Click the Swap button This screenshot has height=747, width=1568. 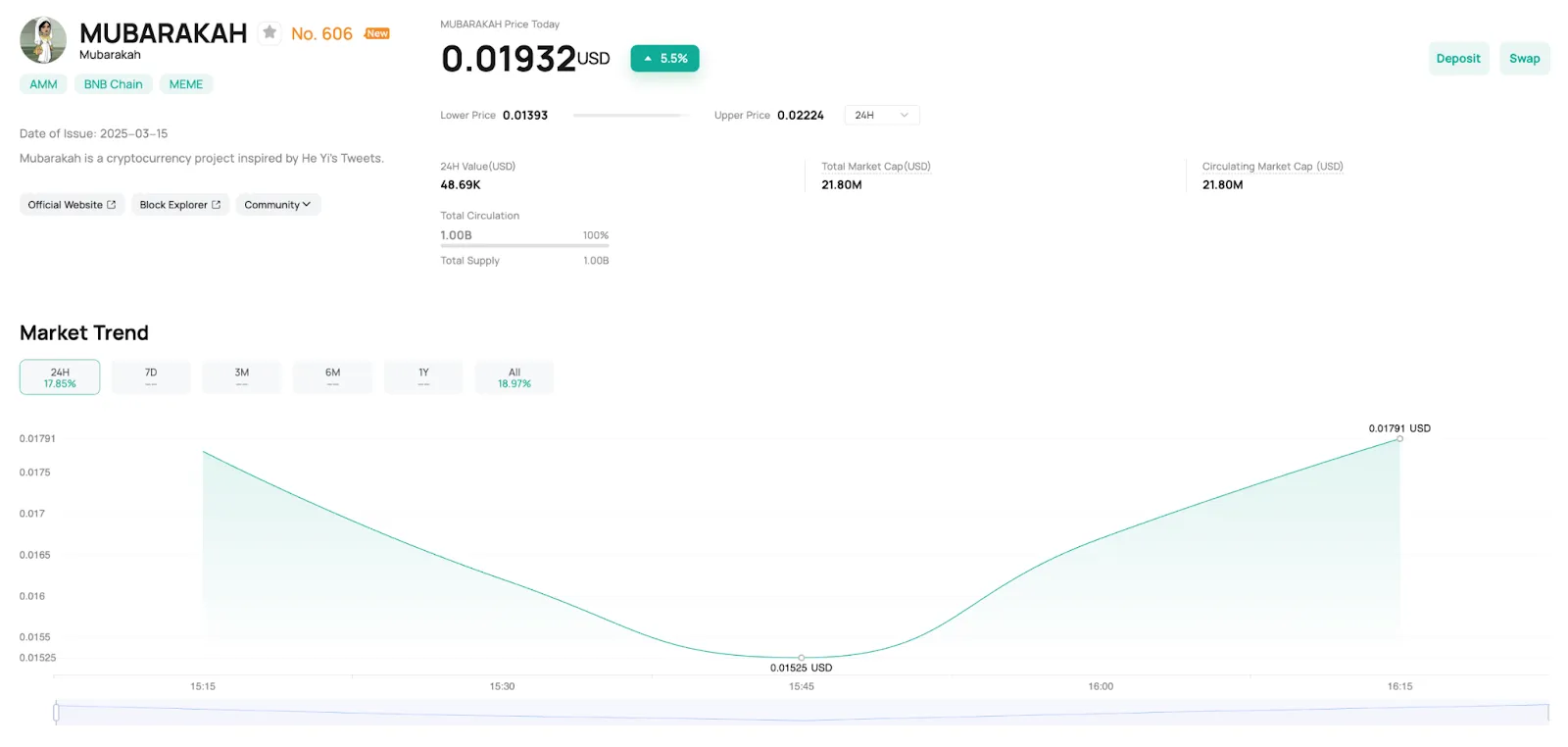[x=1525, y=59]
